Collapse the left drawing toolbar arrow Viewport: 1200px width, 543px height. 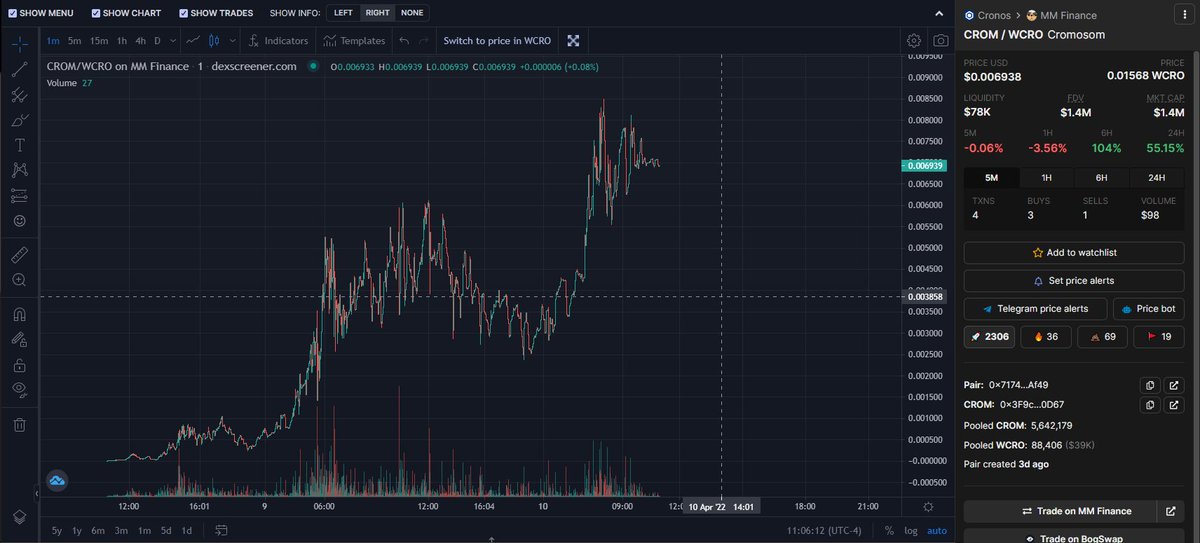38,493
